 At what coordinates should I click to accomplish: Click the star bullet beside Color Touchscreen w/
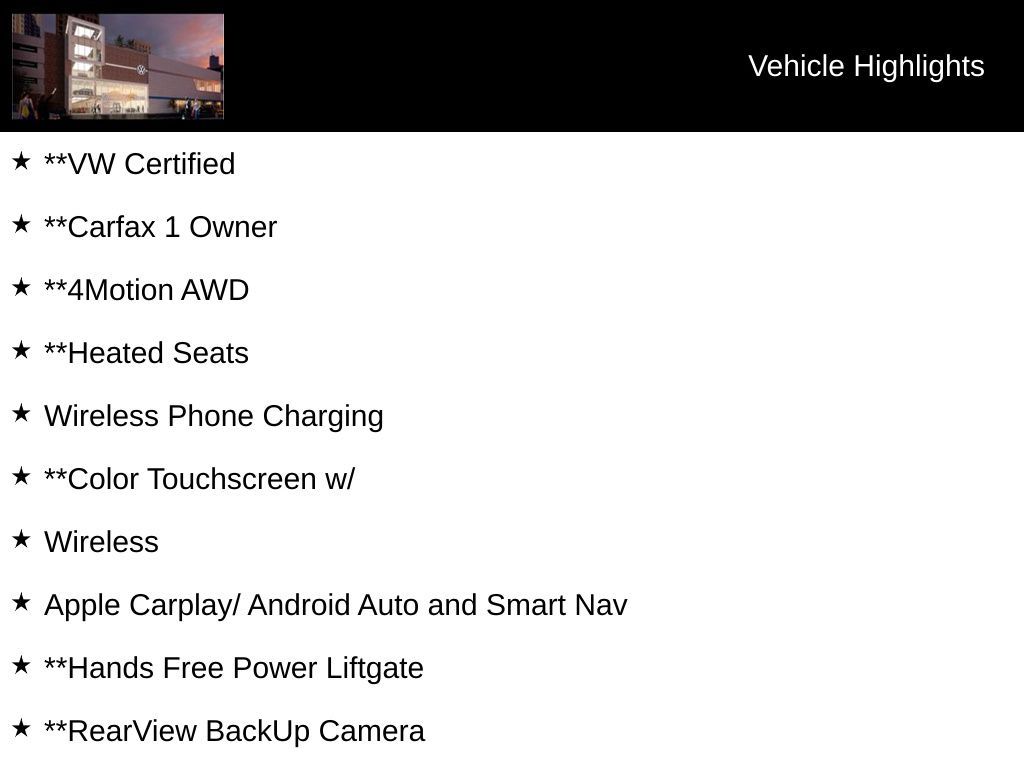click(21, 476)
